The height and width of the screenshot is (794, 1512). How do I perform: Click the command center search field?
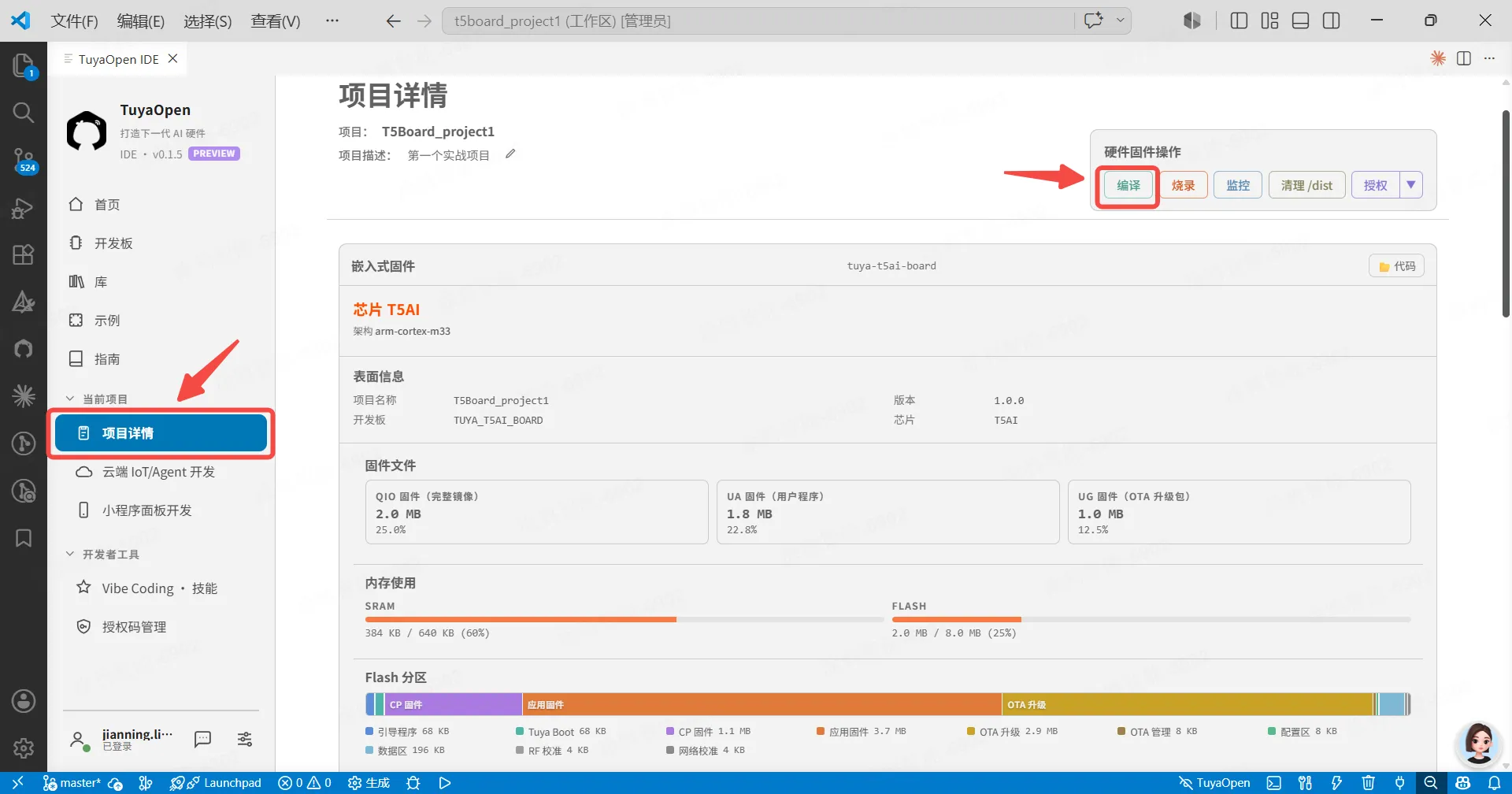[x=758, y=20]
